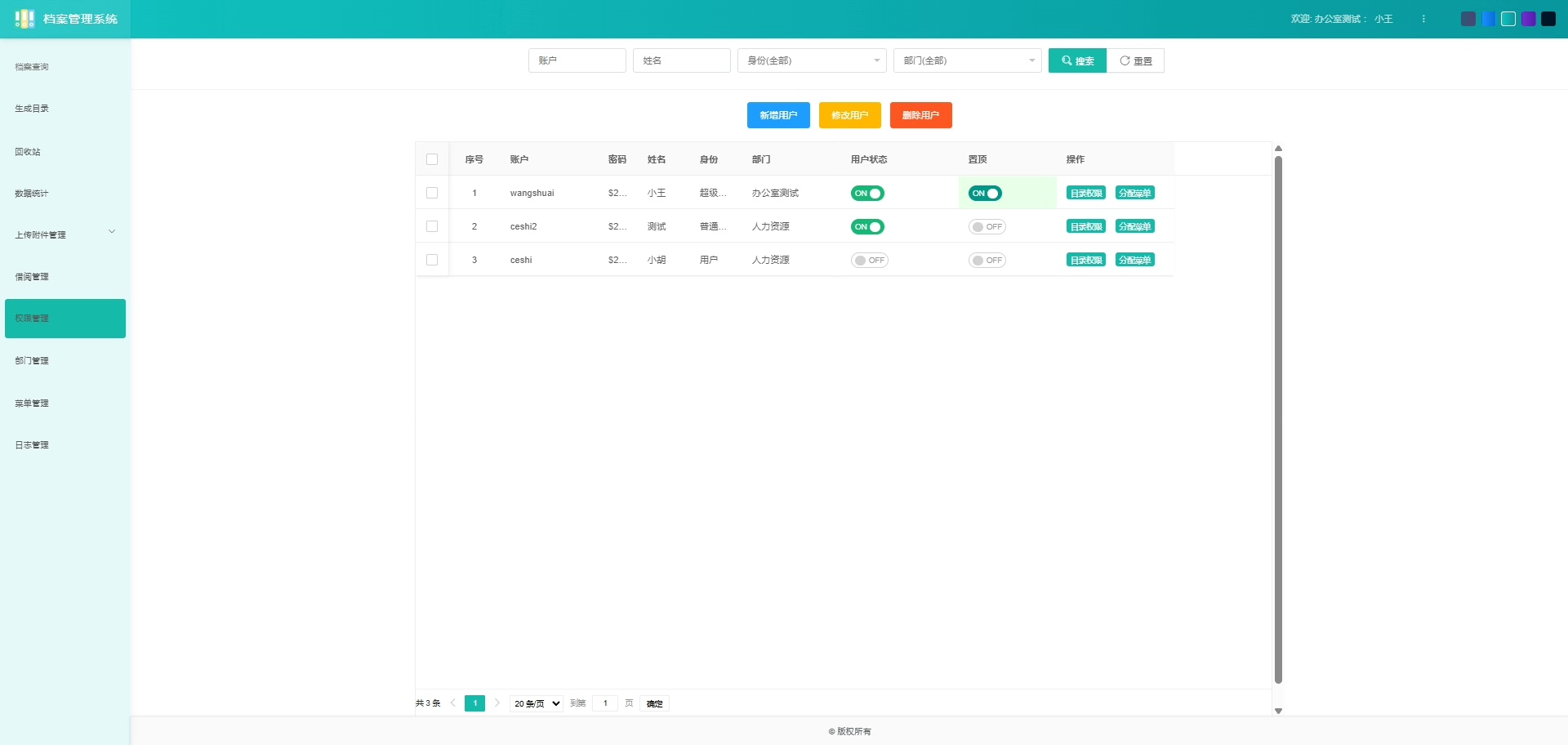The image size is (1568, 745).
Task: Check the row checkbox for wangshuai
Action: click(432, 193)
